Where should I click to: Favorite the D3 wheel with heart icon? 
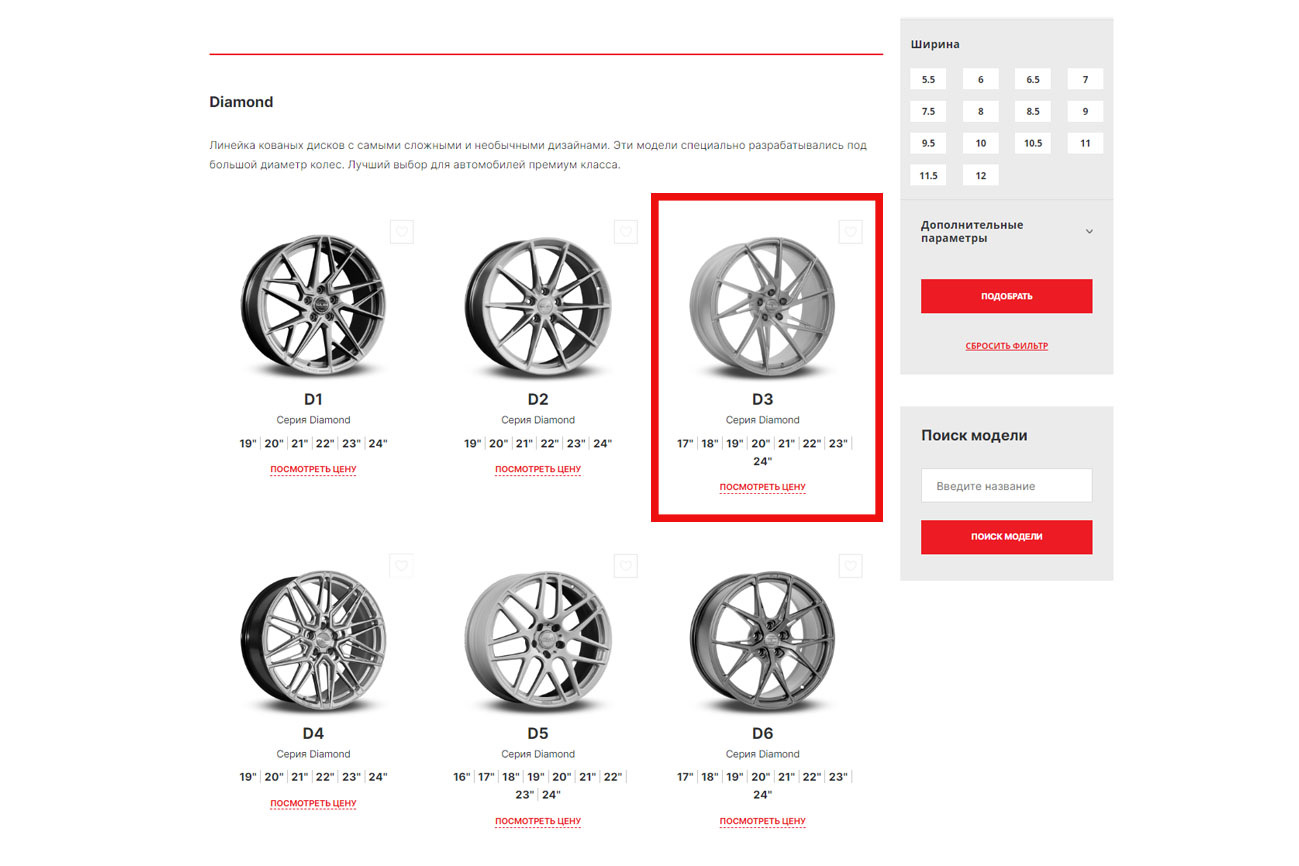pos(850,232)
